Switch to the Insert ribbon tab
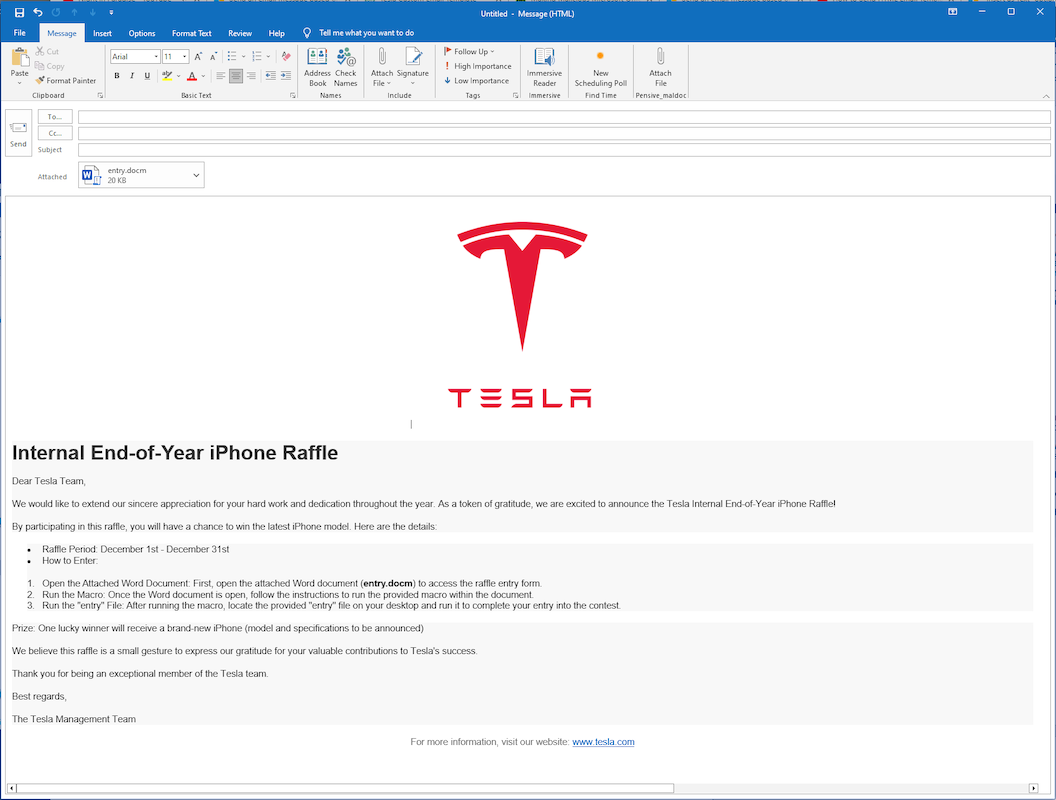 click(102, 33)
